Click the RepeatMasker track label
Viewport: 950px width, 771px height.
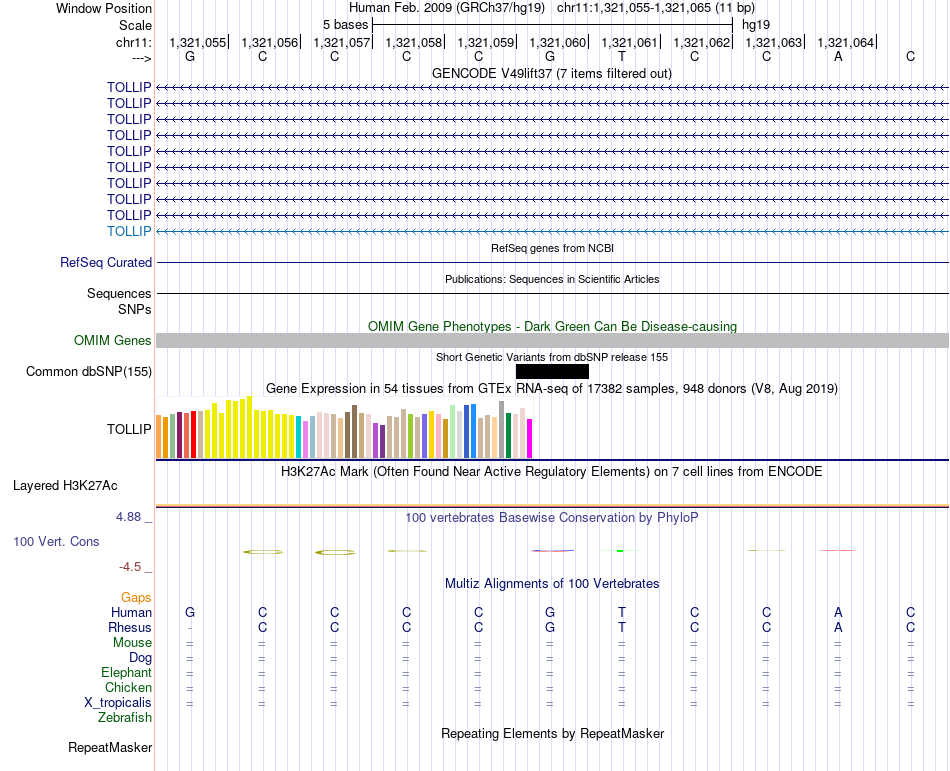click(x=110, y=747)
